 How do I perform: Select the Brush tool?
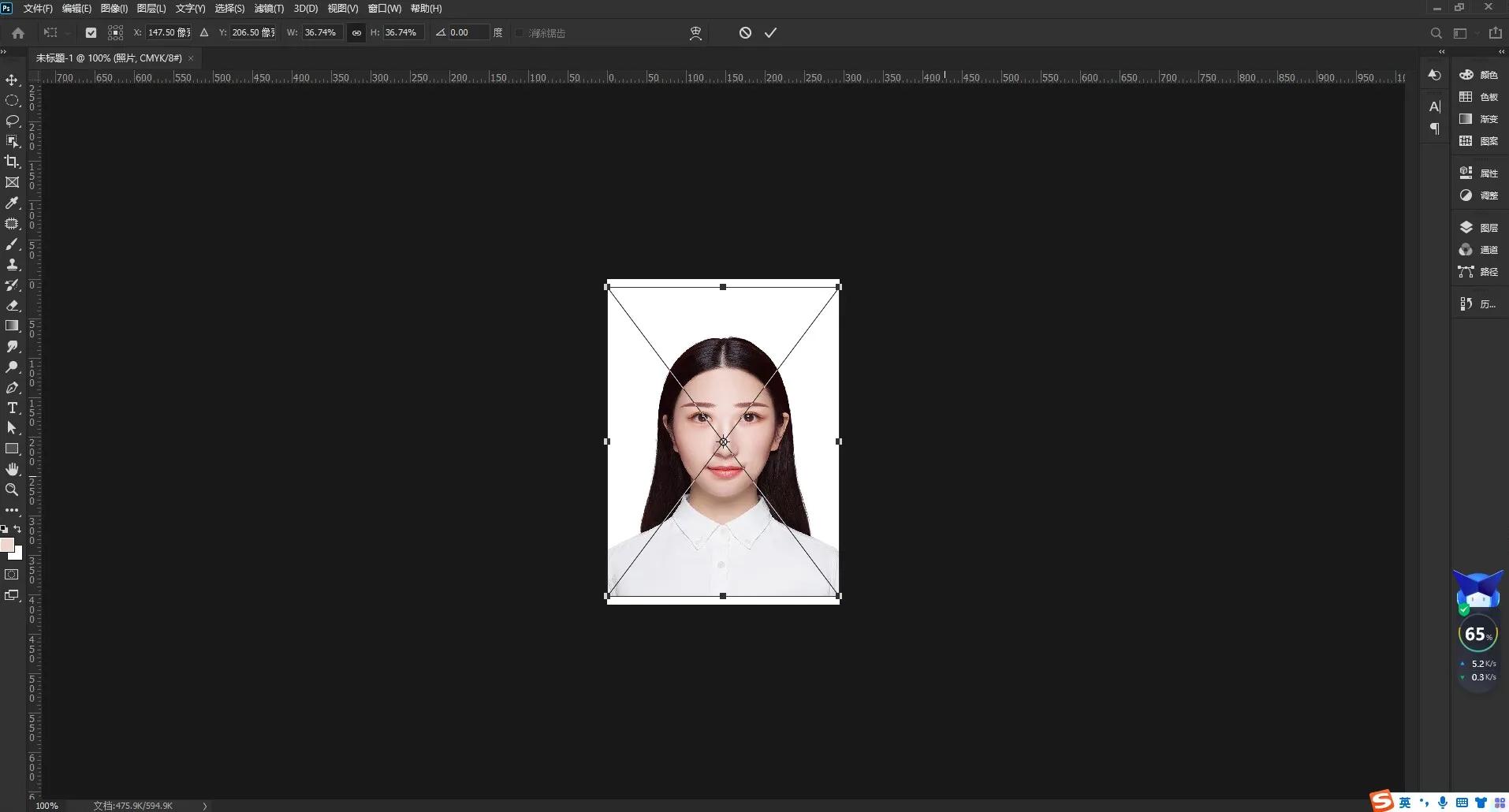click(x=13, y=244)
